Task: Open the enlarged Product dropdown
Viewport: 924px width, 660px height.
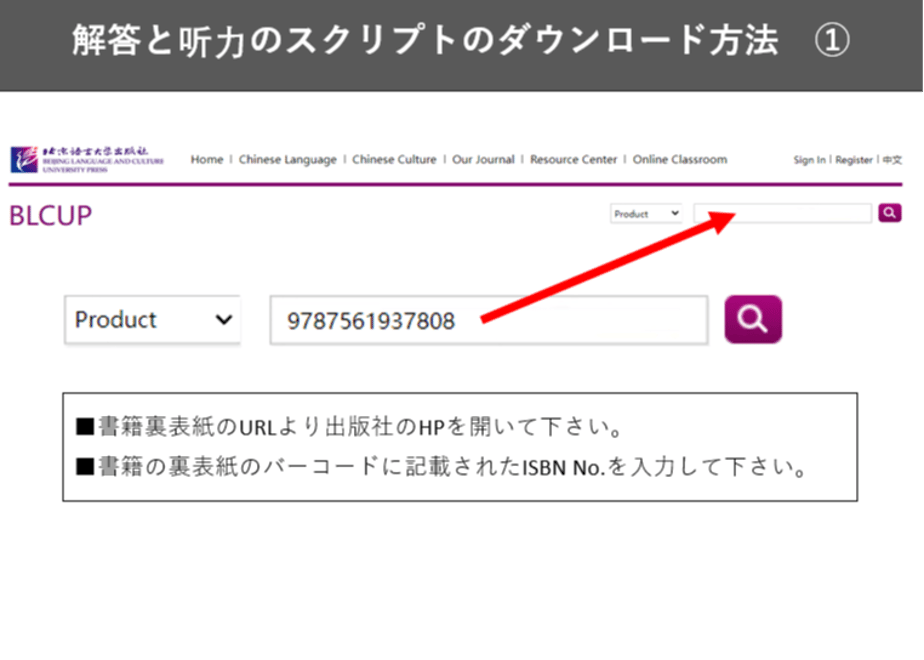Action: (x=153, y=320)
